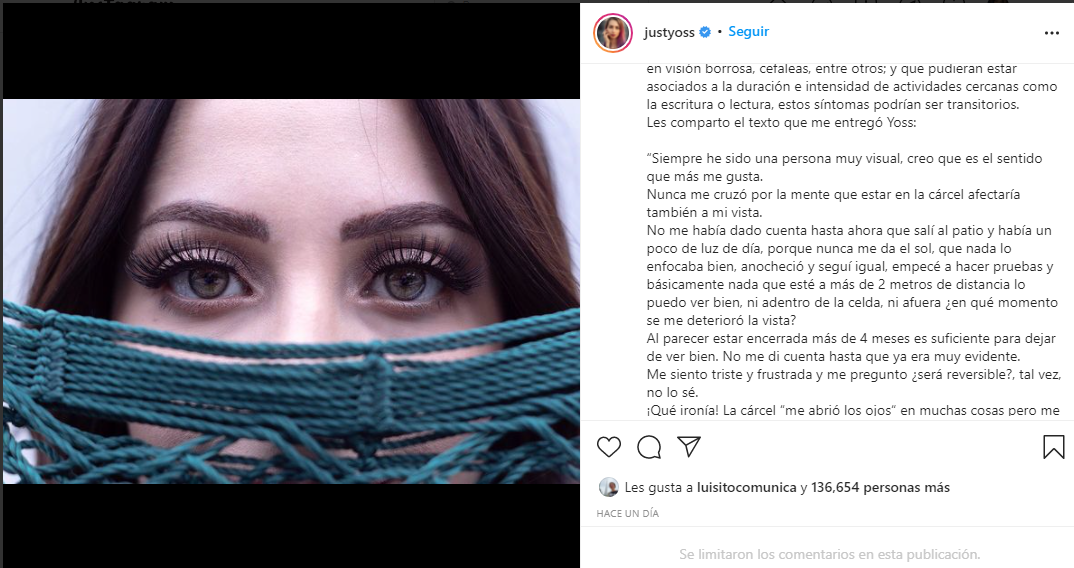Click the post photo of the woman's eyes
The image size is (1074, 568).
(291, 291)
